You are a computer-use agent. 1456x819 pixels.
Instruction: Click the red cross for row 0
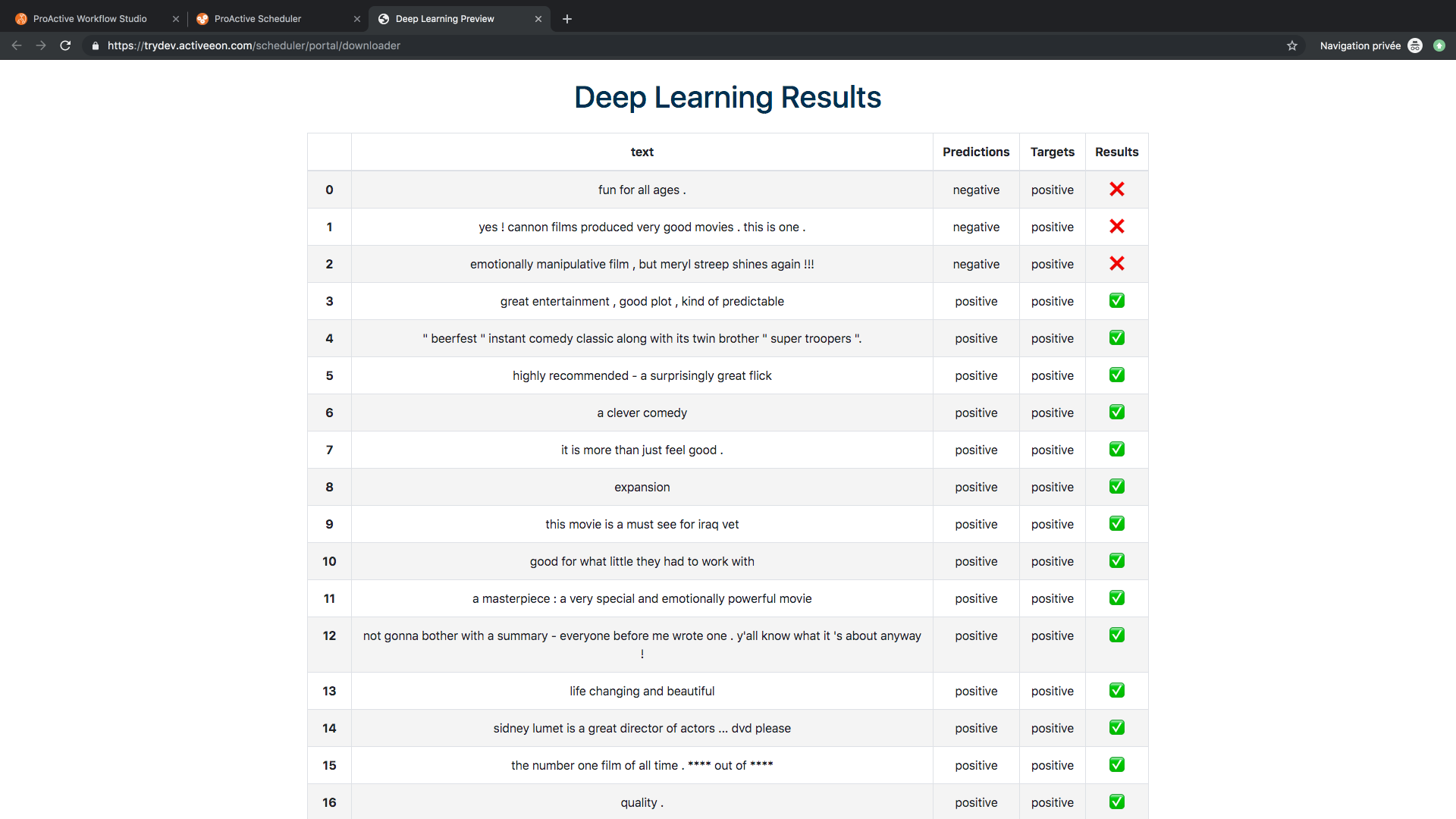tap(1117, 190)
